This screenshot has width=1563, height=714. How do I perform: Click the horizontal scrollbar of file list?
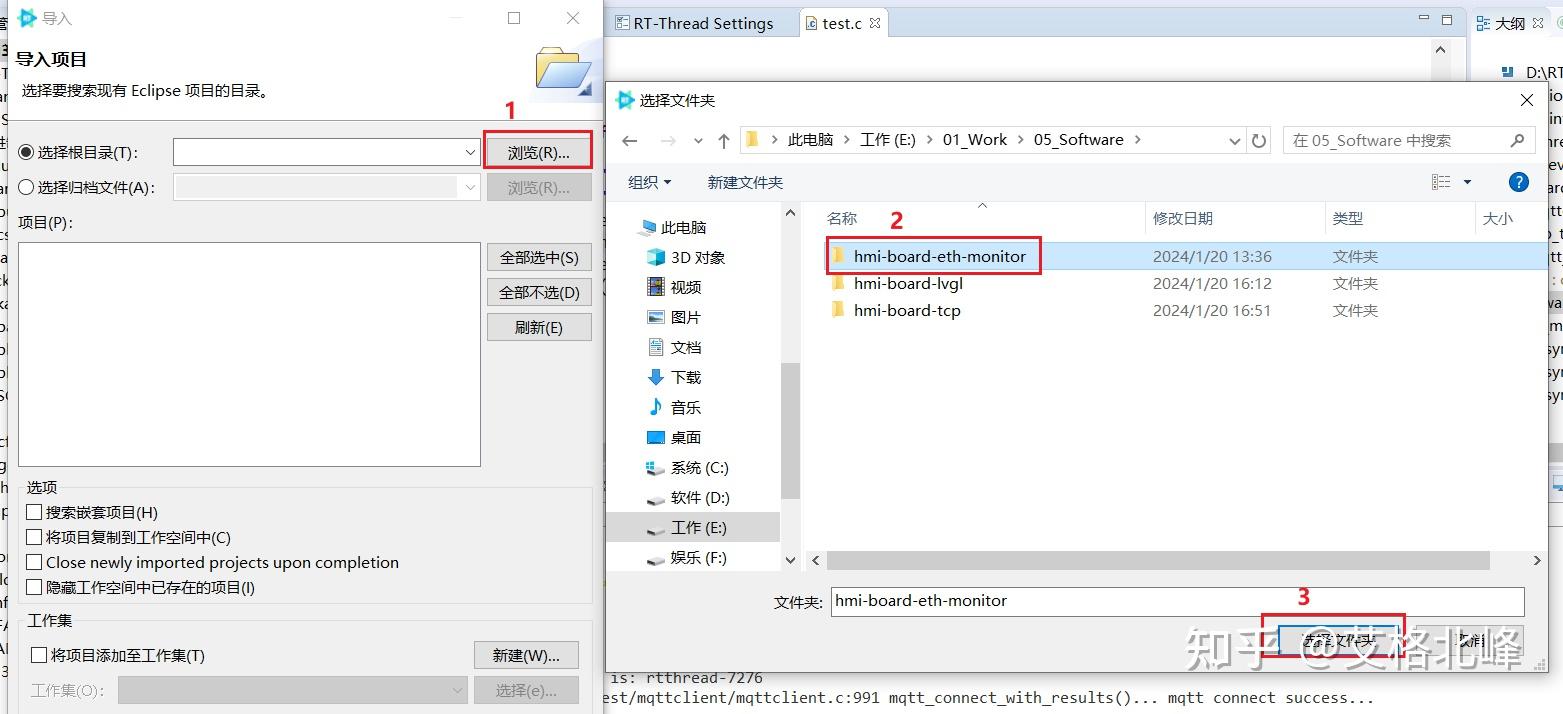[1158, 561]
